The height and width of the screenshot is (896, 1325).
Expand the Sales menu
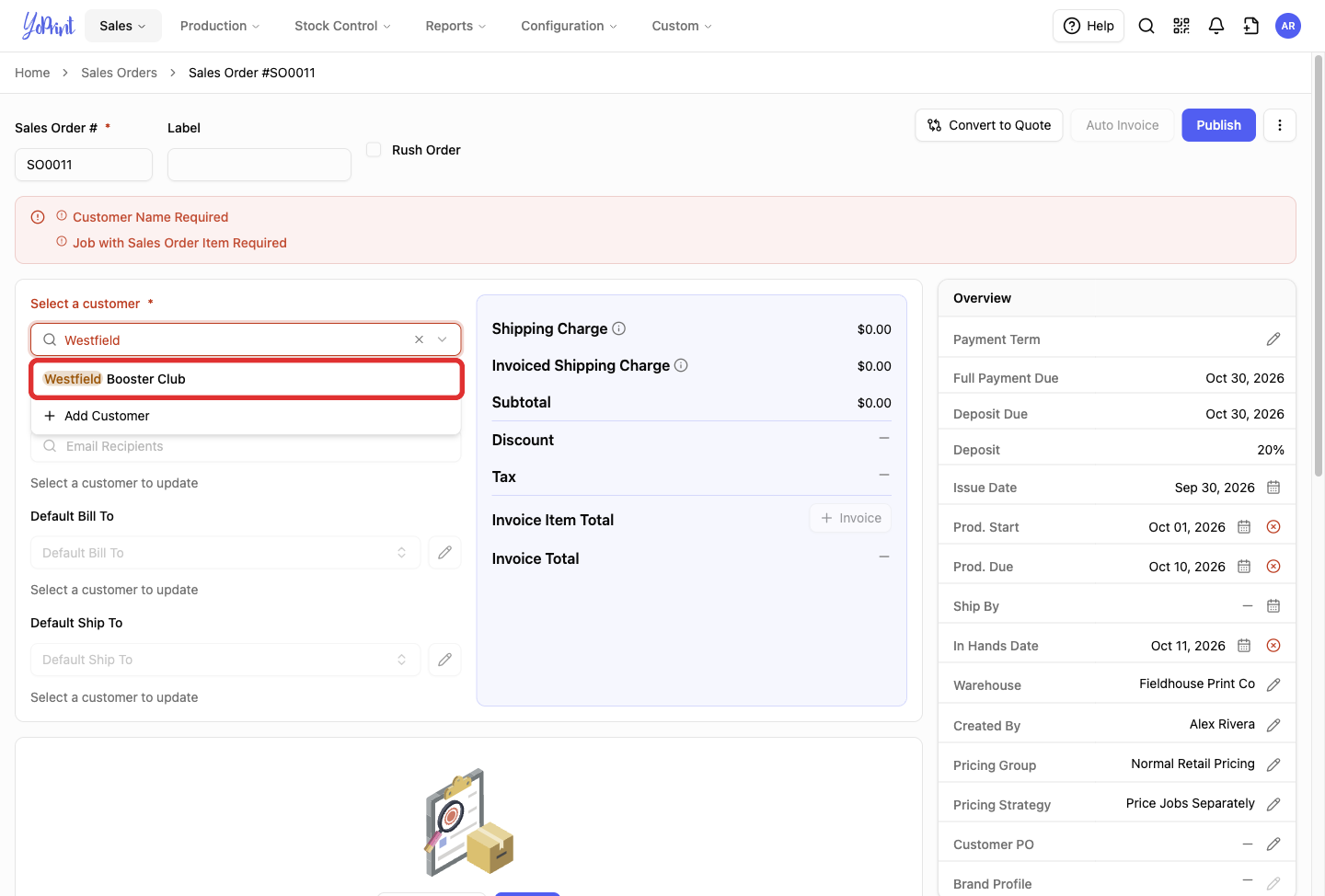coord(123,26)
